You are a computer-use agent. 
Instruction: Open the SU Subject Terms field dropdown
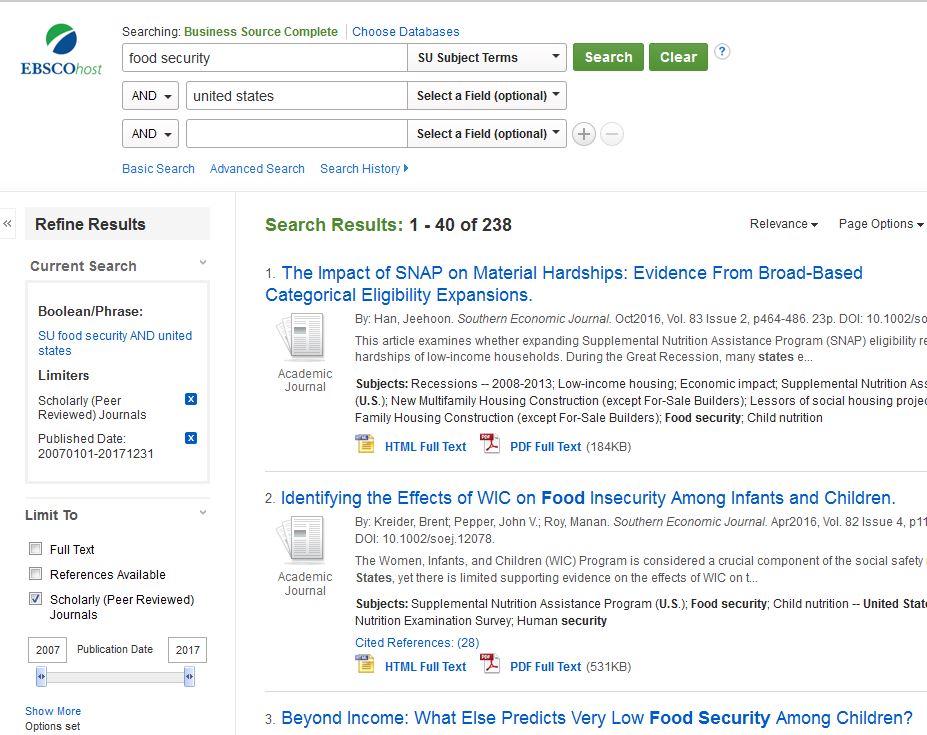tap(487, 57)
